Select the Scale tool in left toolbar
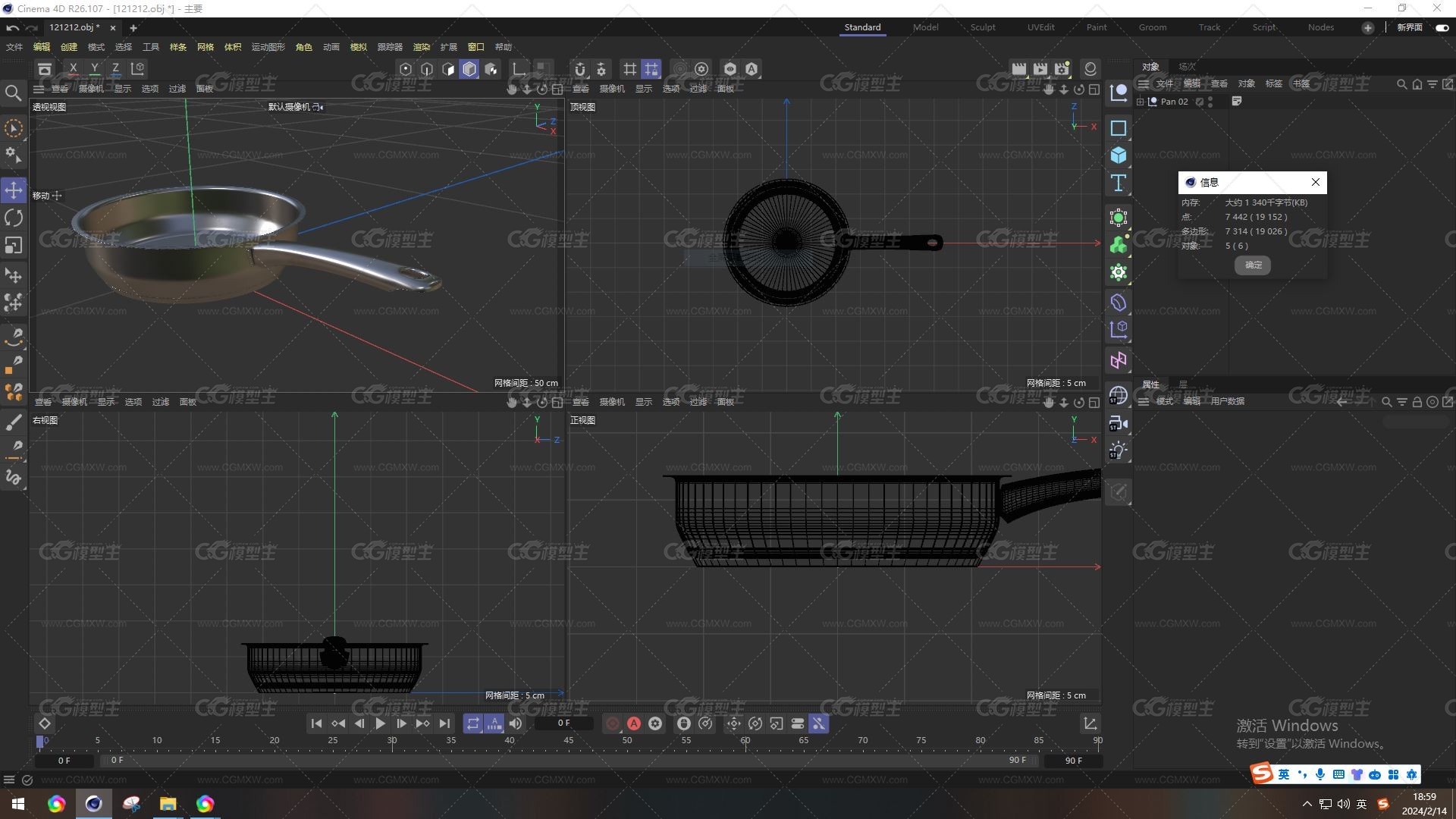 click(14, 246)
